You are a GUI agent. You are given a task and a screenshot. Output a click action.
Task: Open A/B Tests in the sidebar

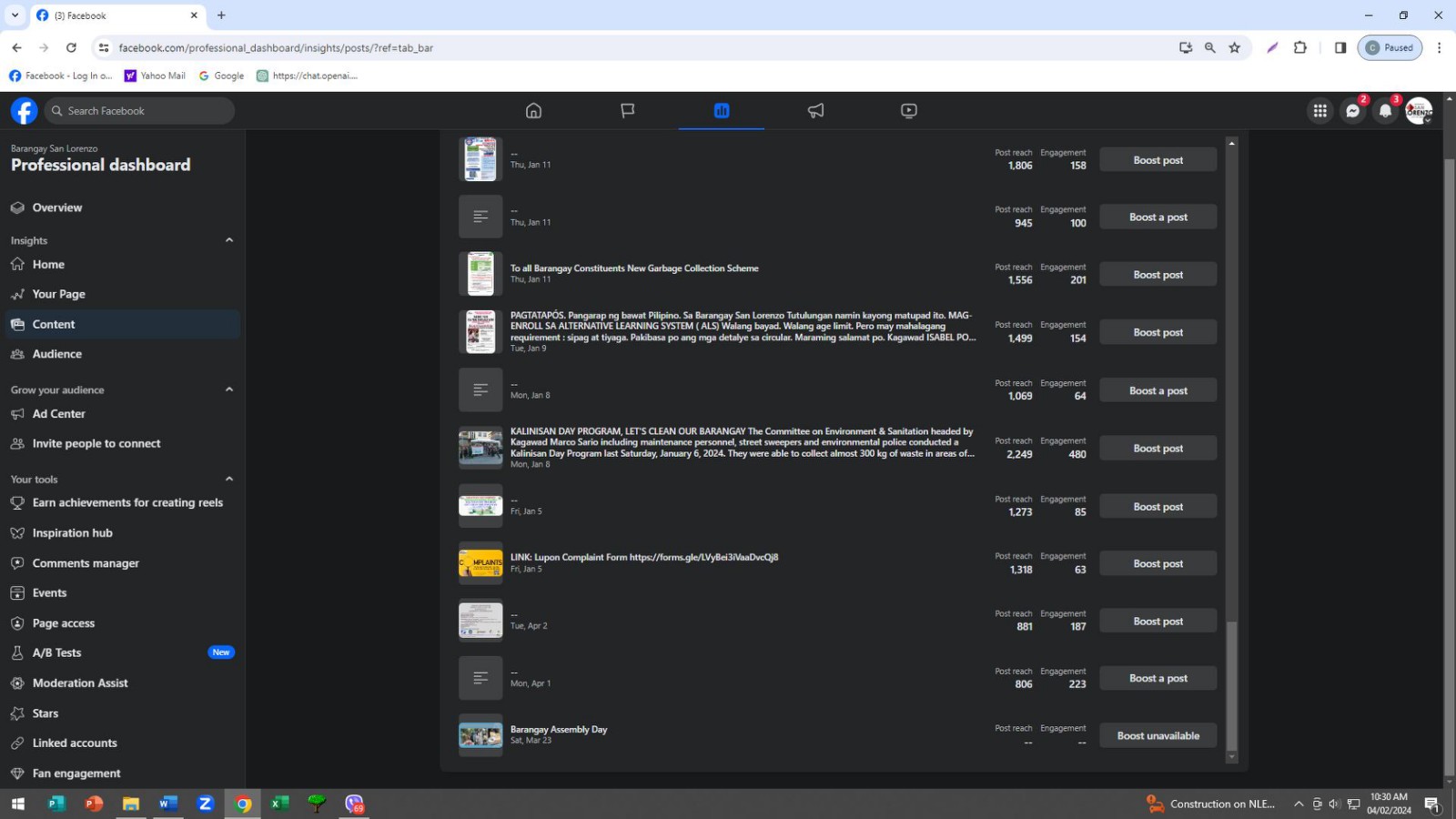122,652
